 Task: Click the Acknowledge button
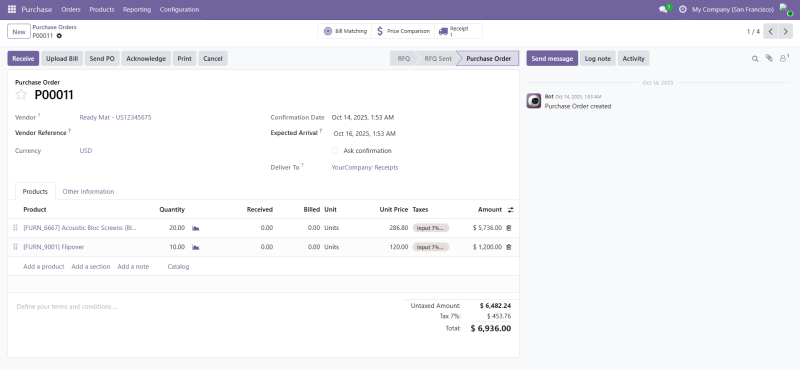click(x=146, y=59)
